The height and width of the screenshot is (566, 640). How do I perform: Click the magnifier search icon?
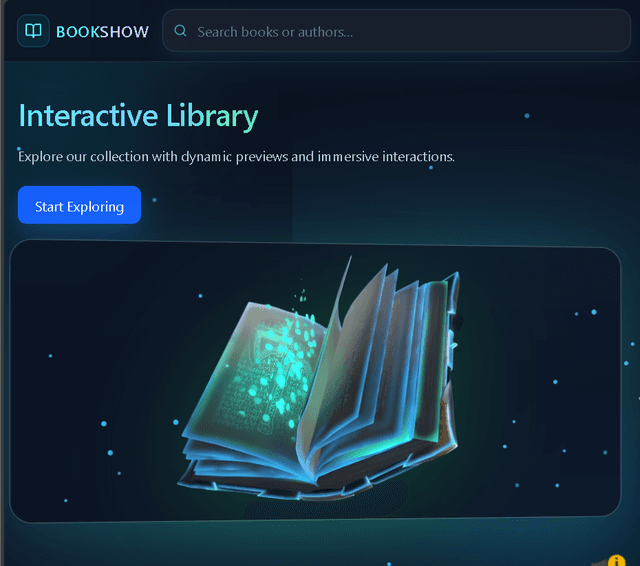pyautogui.click(x=180, y=31)
